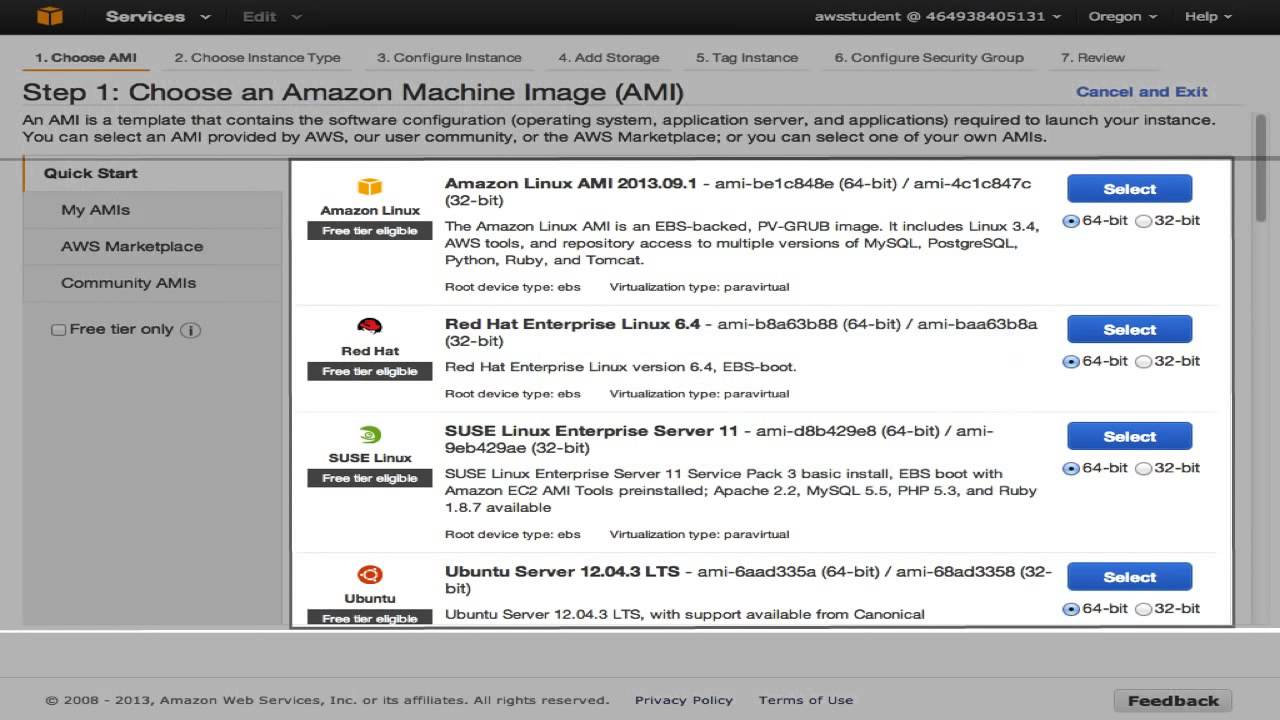Open the Oregon region dropdown
1280x720 pixels.
click(1122, 16)
